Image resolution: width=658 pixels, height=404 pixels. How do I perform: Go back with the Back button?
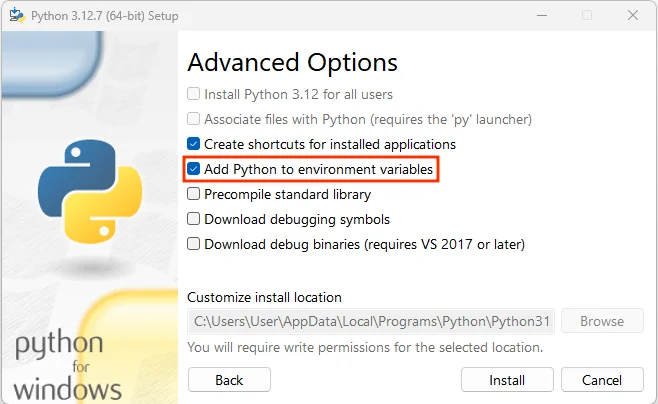(229, 380)
